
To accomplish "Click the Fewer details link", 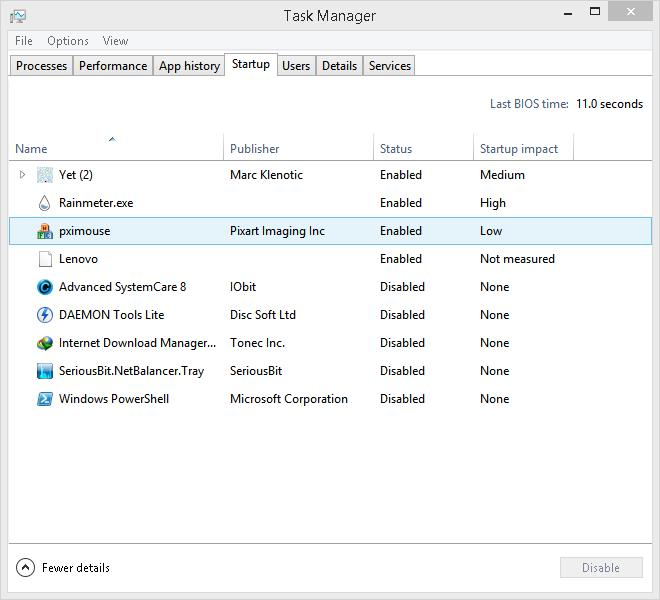I will pos(76,568).
